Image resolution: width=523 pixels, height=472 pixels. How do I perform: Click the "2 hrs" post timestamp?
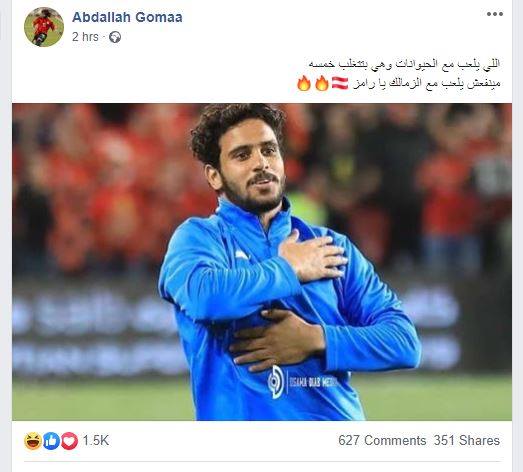coord(85,37)
